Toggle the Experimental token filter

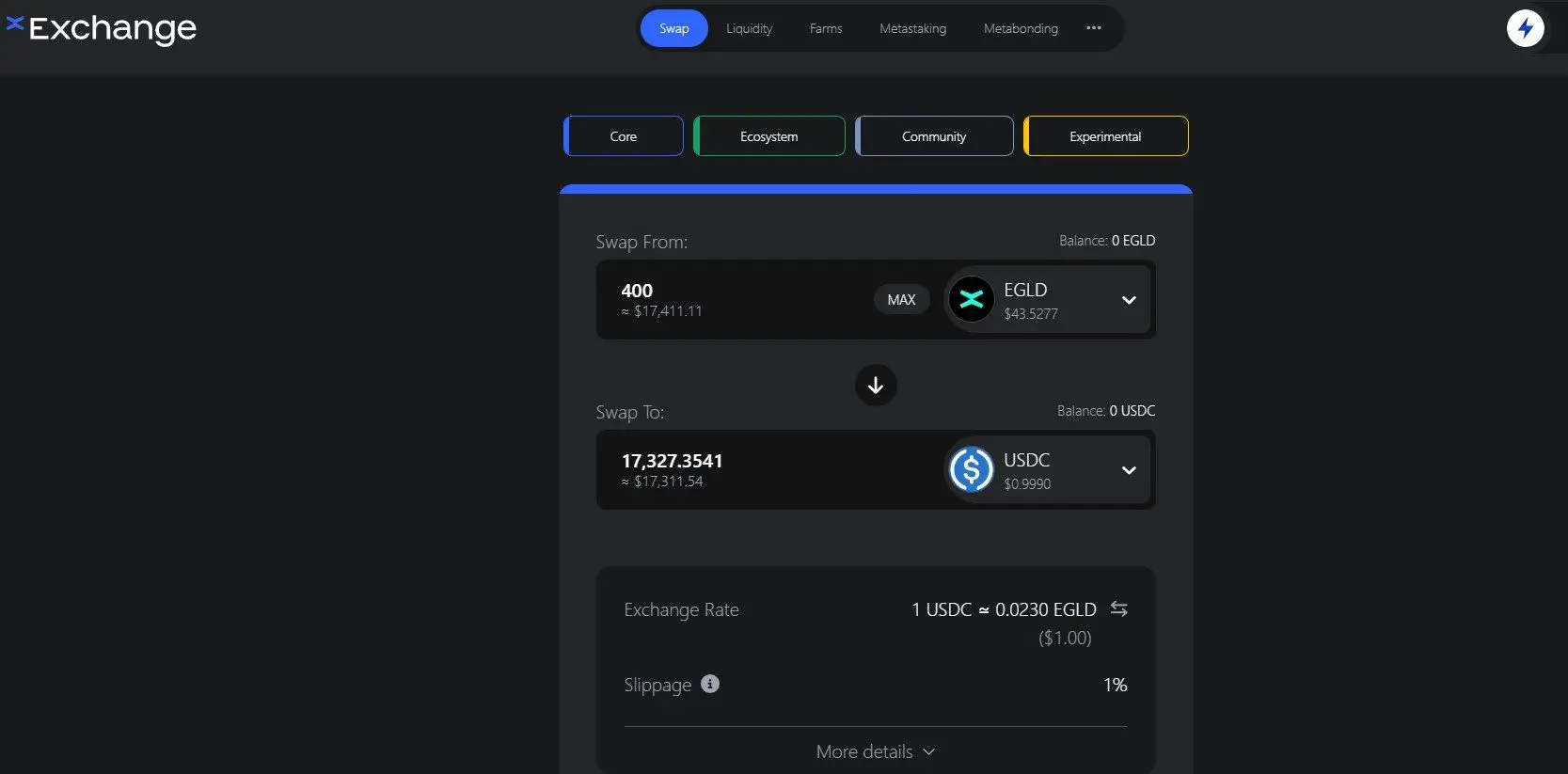1106,136
